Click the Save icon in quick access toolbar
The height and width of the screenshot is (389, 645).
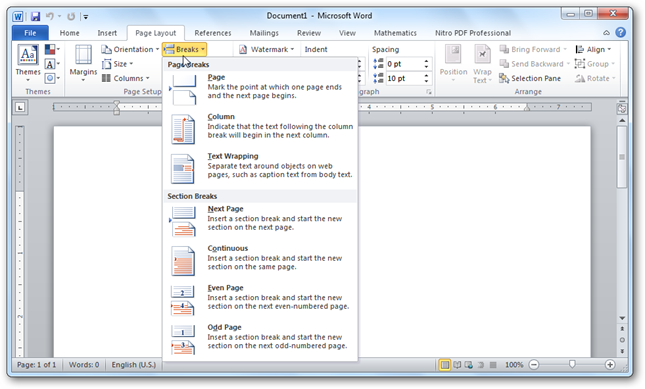pyautogui.click(x=35, y=16)
